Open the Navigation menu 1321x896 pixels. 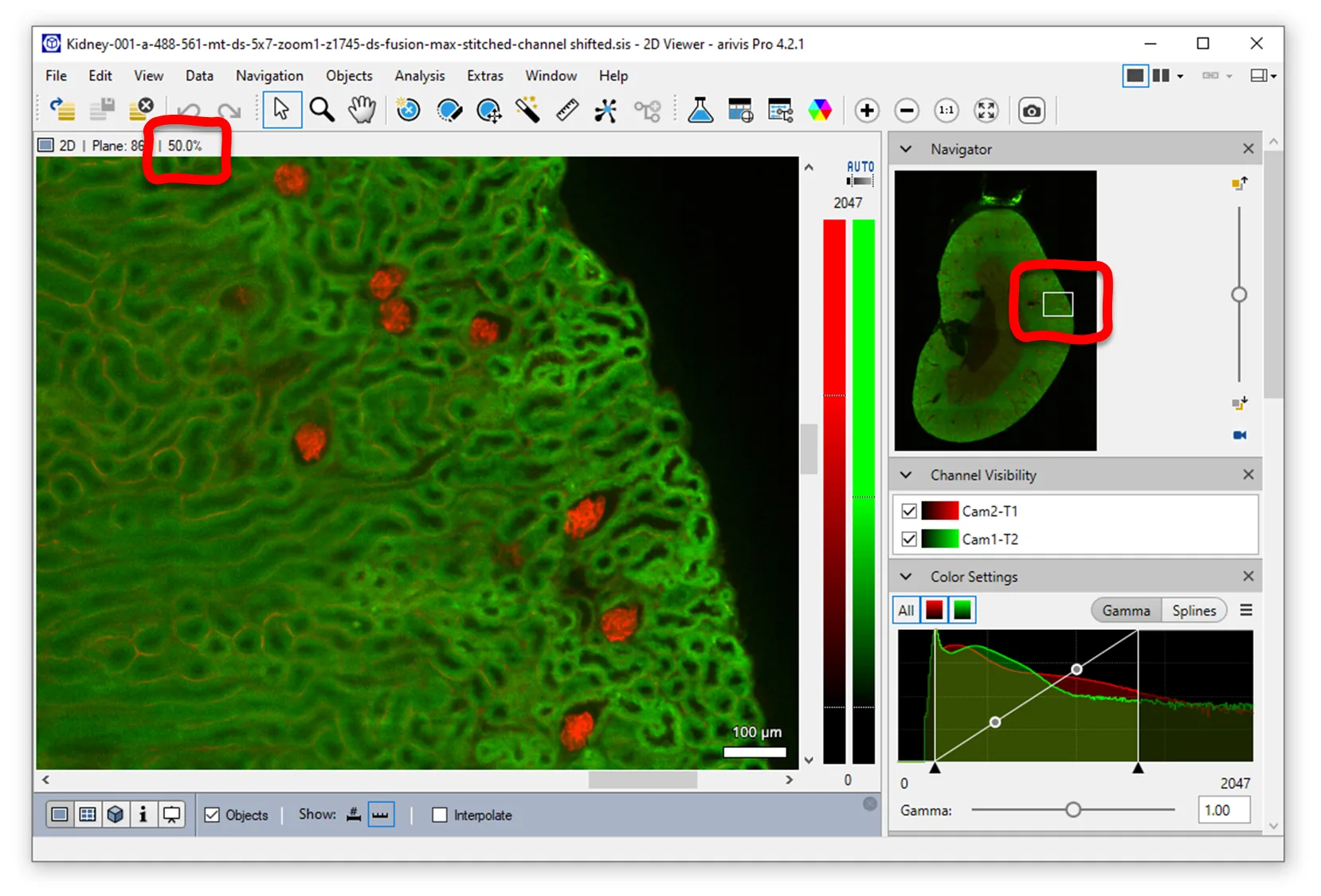coord(269,76)
